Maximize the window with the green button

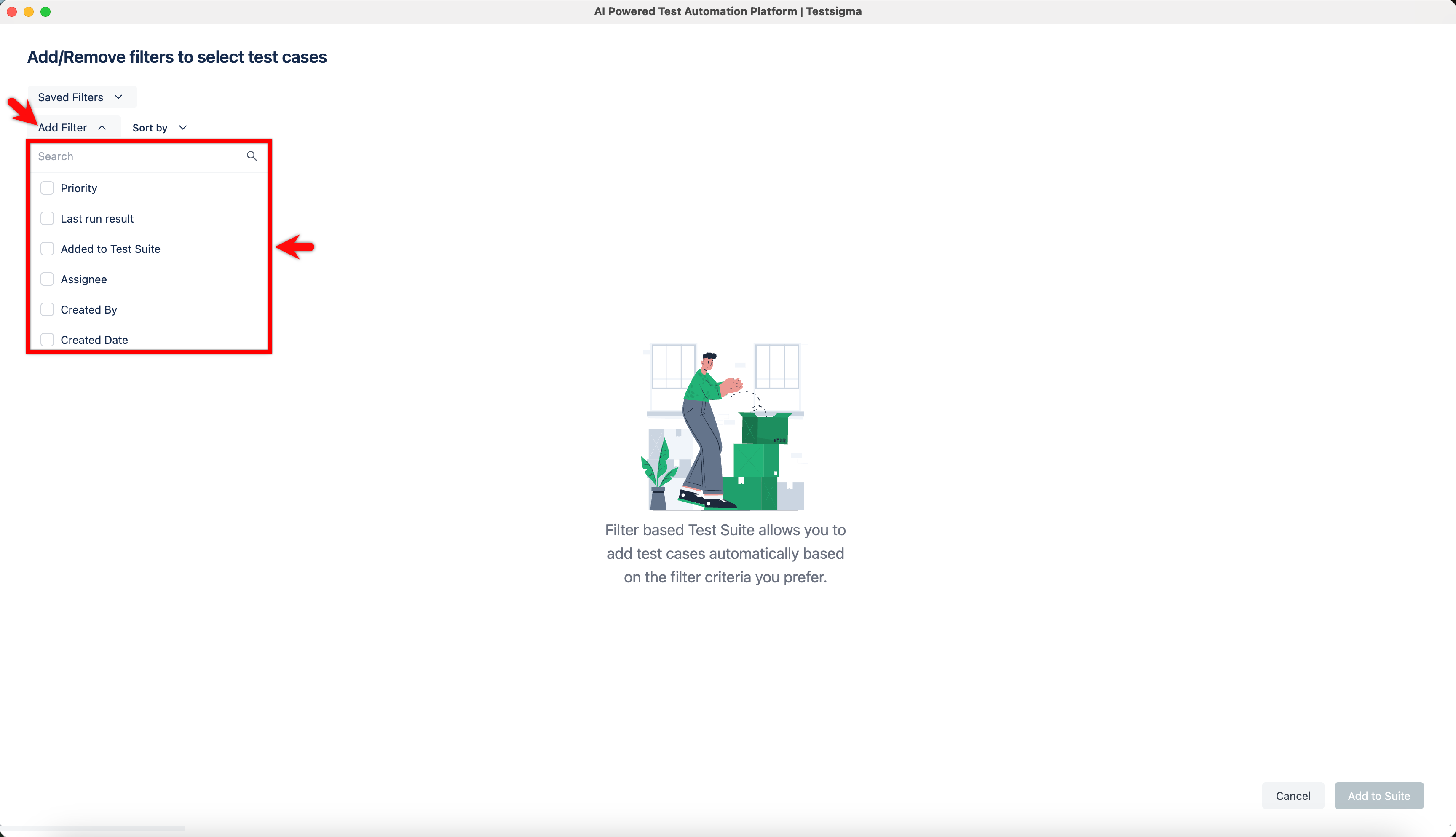point(46,11)
